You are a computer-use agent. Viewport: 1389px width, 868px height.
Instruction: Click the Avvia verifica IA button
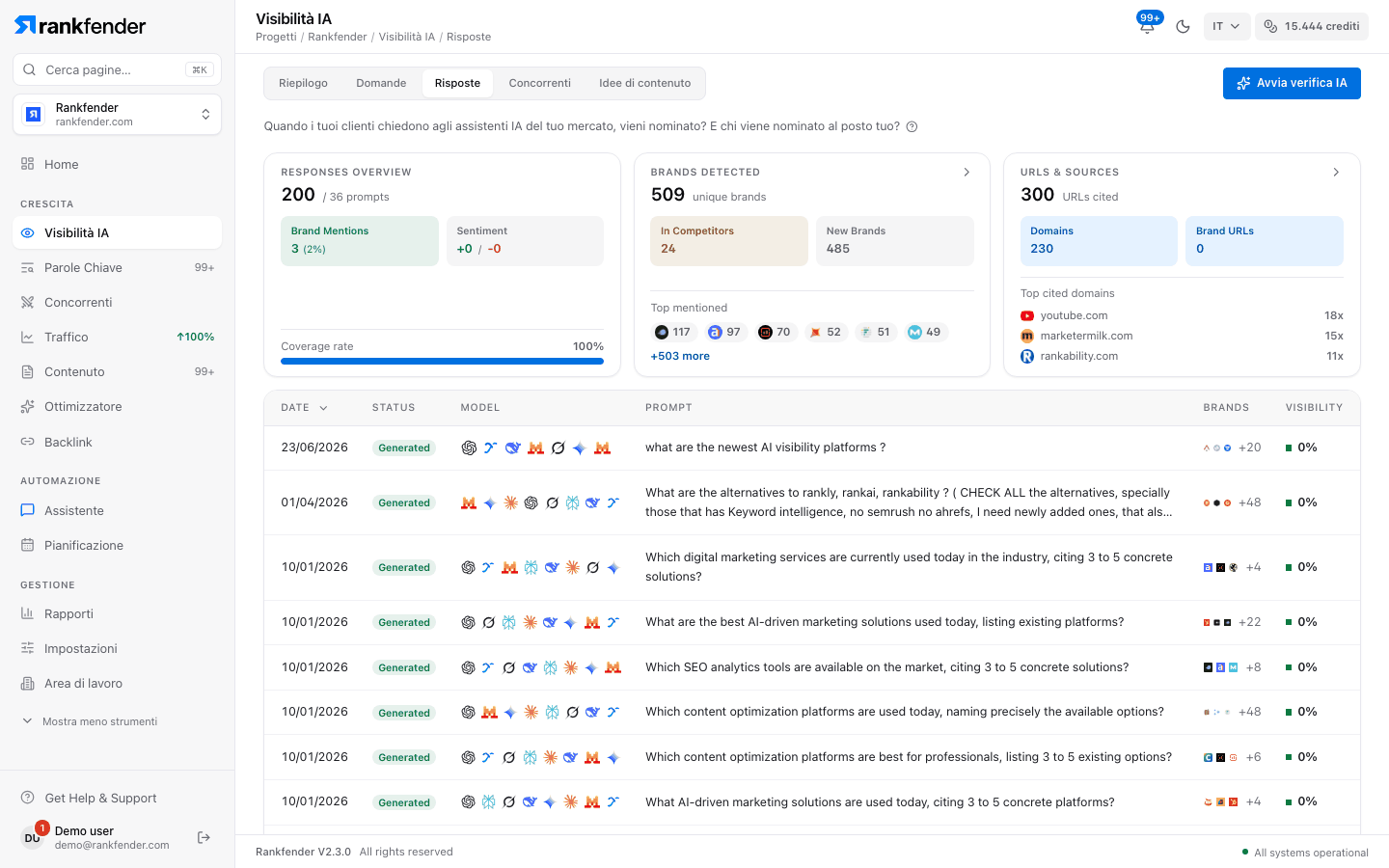click(x=1292, y=83)
